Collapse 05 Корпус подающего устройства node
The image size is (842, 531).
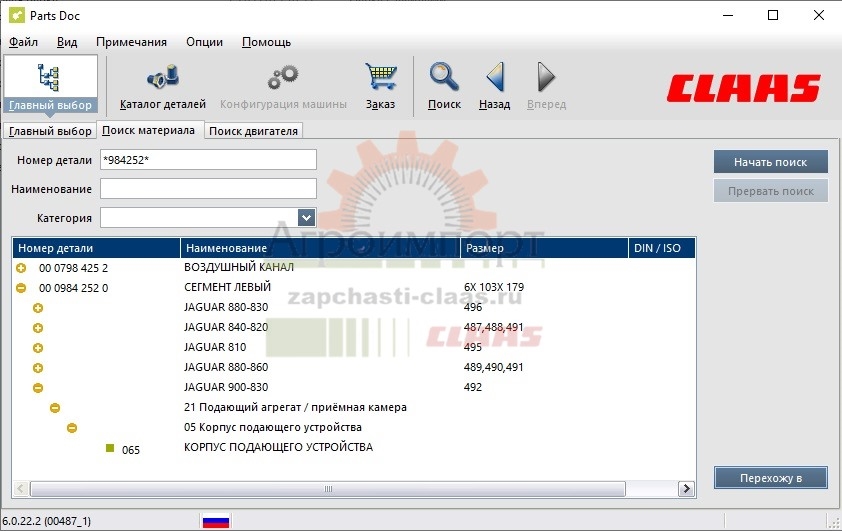coord(71,428)
